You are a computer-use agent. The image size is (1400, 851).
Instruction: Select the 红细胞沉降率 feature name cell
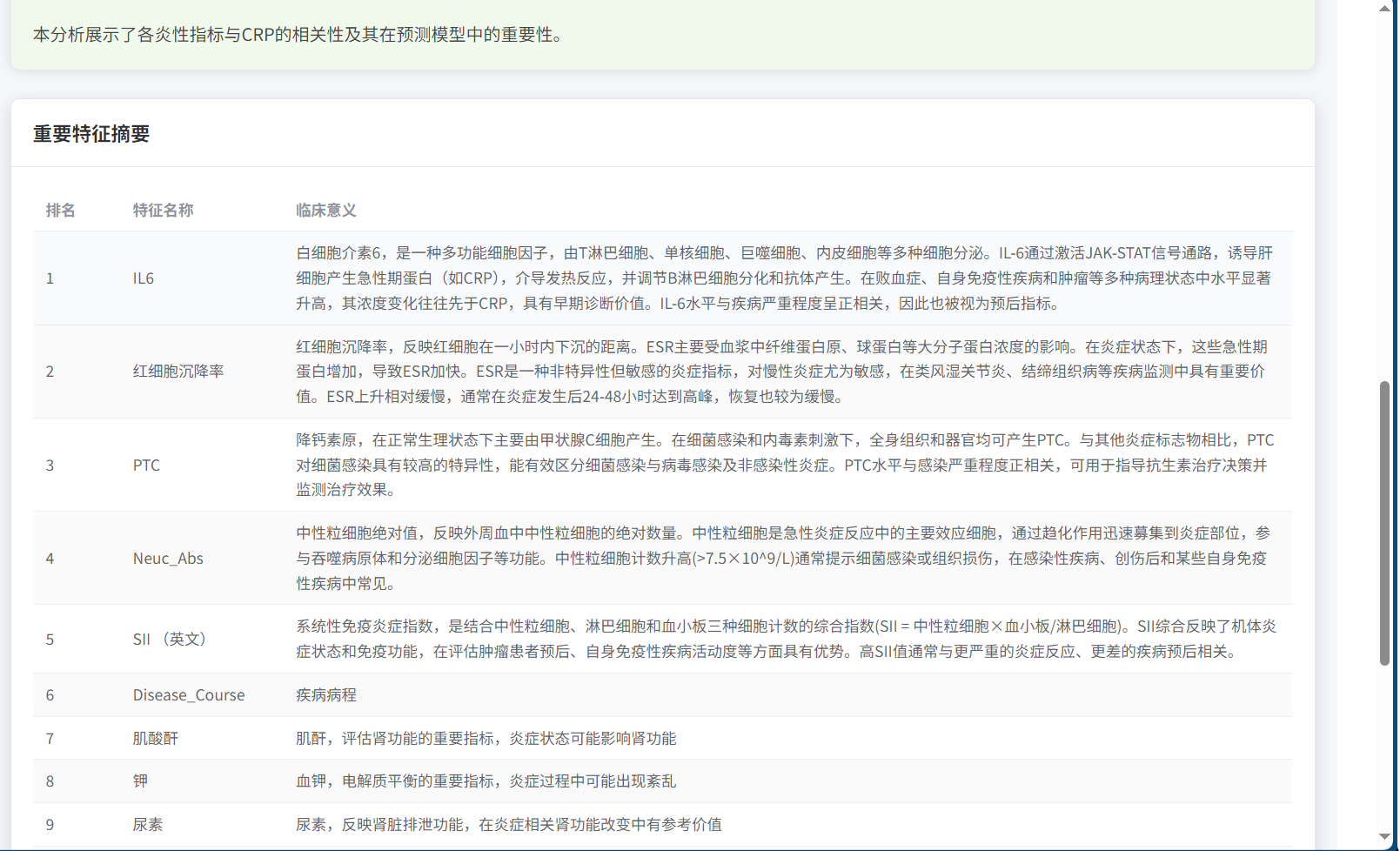click(178, 372)
